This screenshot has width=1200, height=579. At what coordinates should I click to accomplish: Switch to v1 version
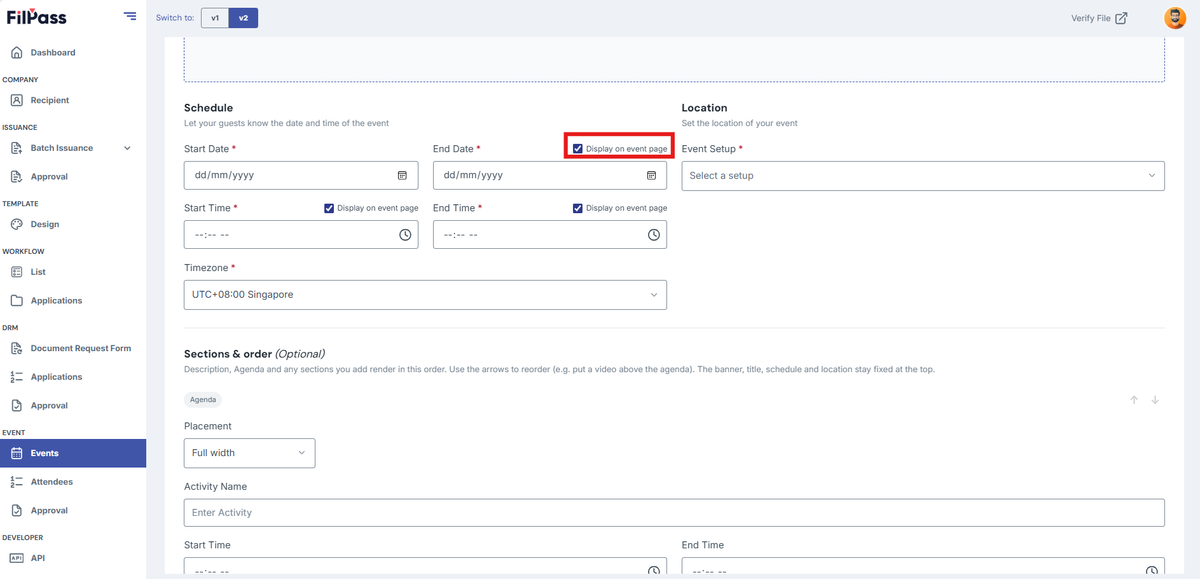pyautogui.click(x=215, y=18)
